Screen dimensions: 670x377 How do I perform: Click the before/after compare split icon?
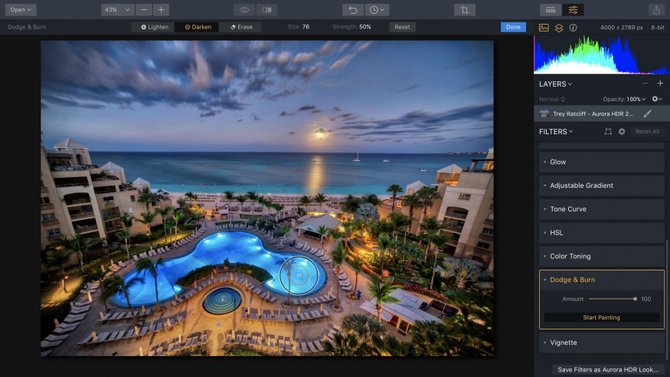tap(267, 10)
